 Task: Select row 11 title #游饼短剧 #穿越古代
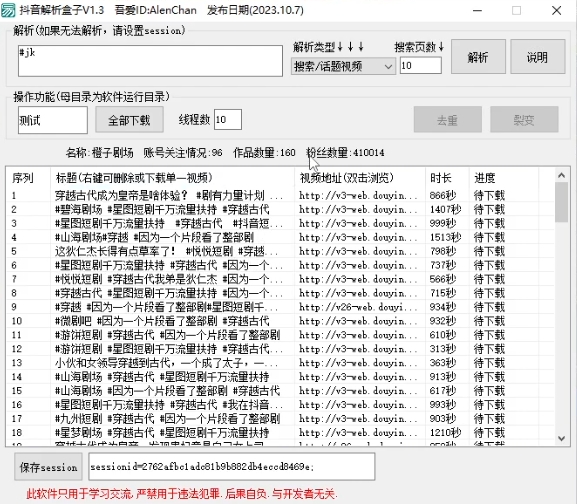point(167,335)
